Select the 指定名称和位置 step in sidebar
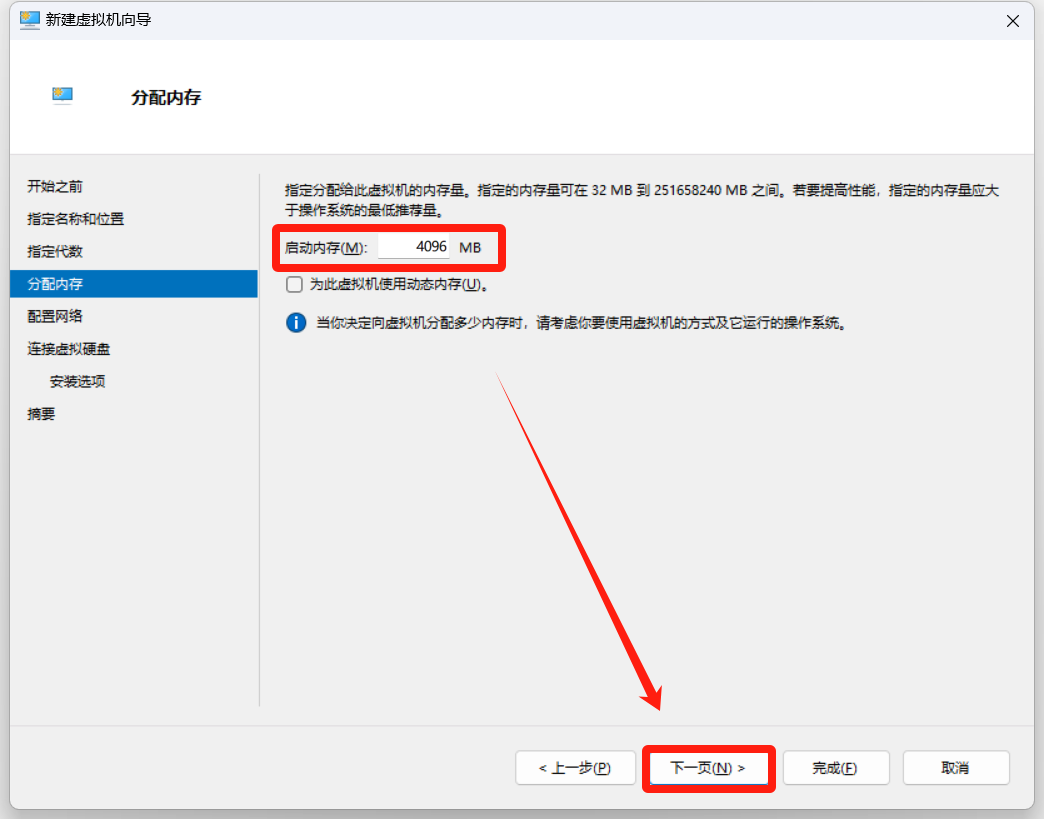This screenshot has height=819, width=1044. coord(76,219)
